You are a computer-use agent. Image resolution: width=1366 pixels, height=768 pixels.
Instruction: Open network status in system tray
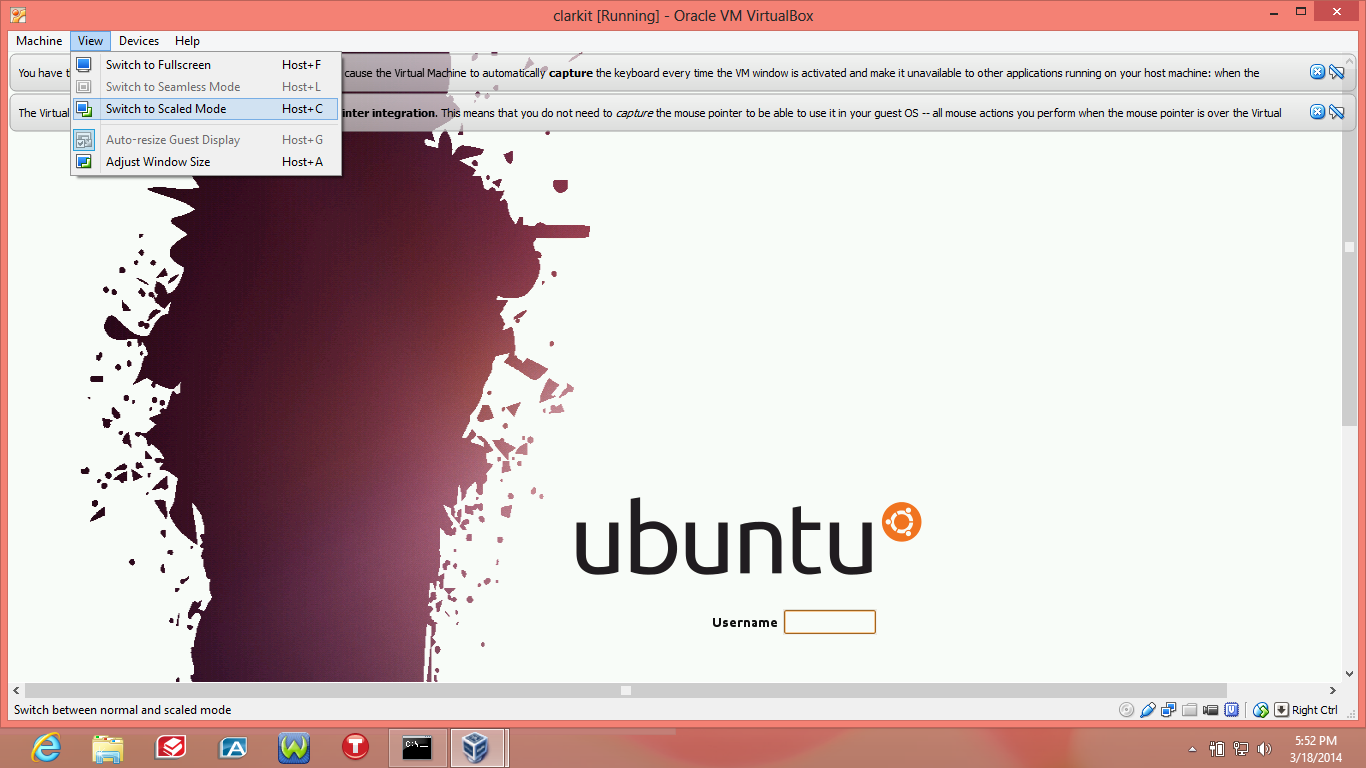[x=1241, y=748]
